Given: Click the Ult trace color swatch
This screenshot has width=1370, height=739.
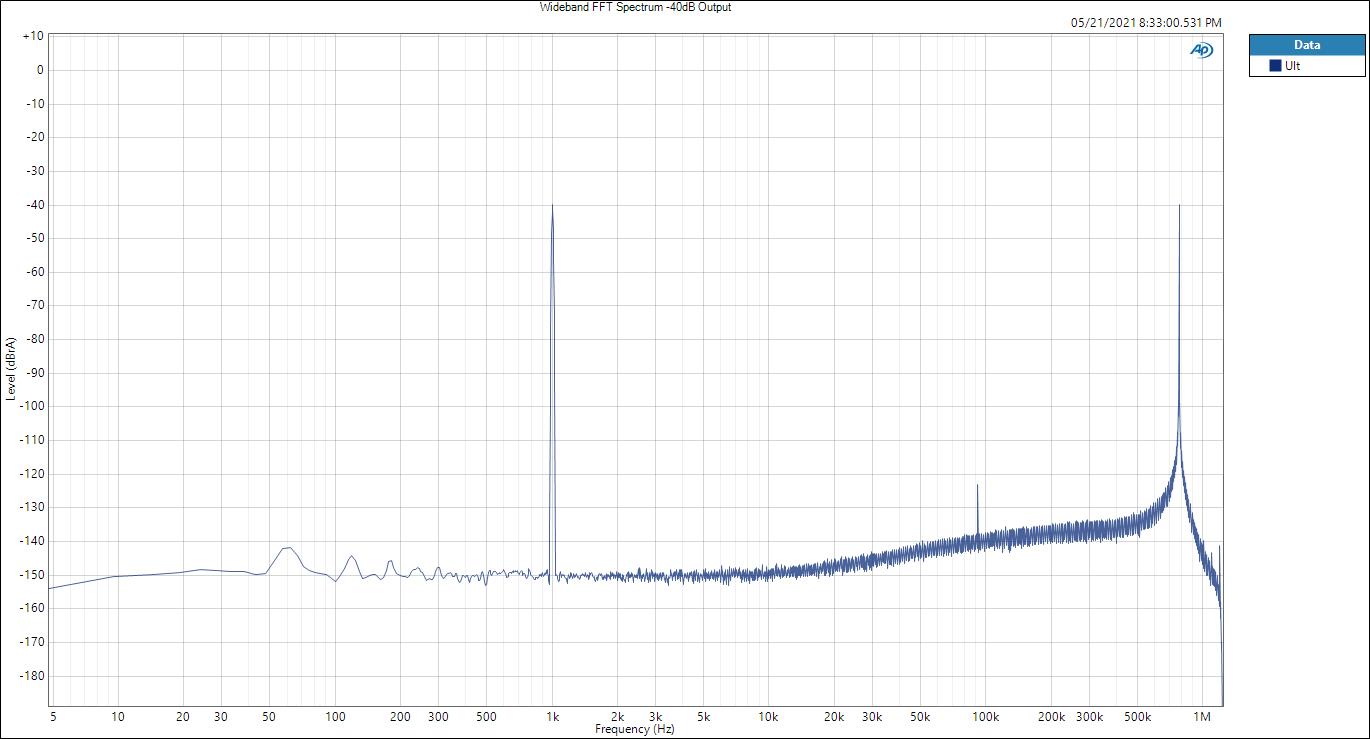Looking at the screenshot, I should [x=1275, y=66].
